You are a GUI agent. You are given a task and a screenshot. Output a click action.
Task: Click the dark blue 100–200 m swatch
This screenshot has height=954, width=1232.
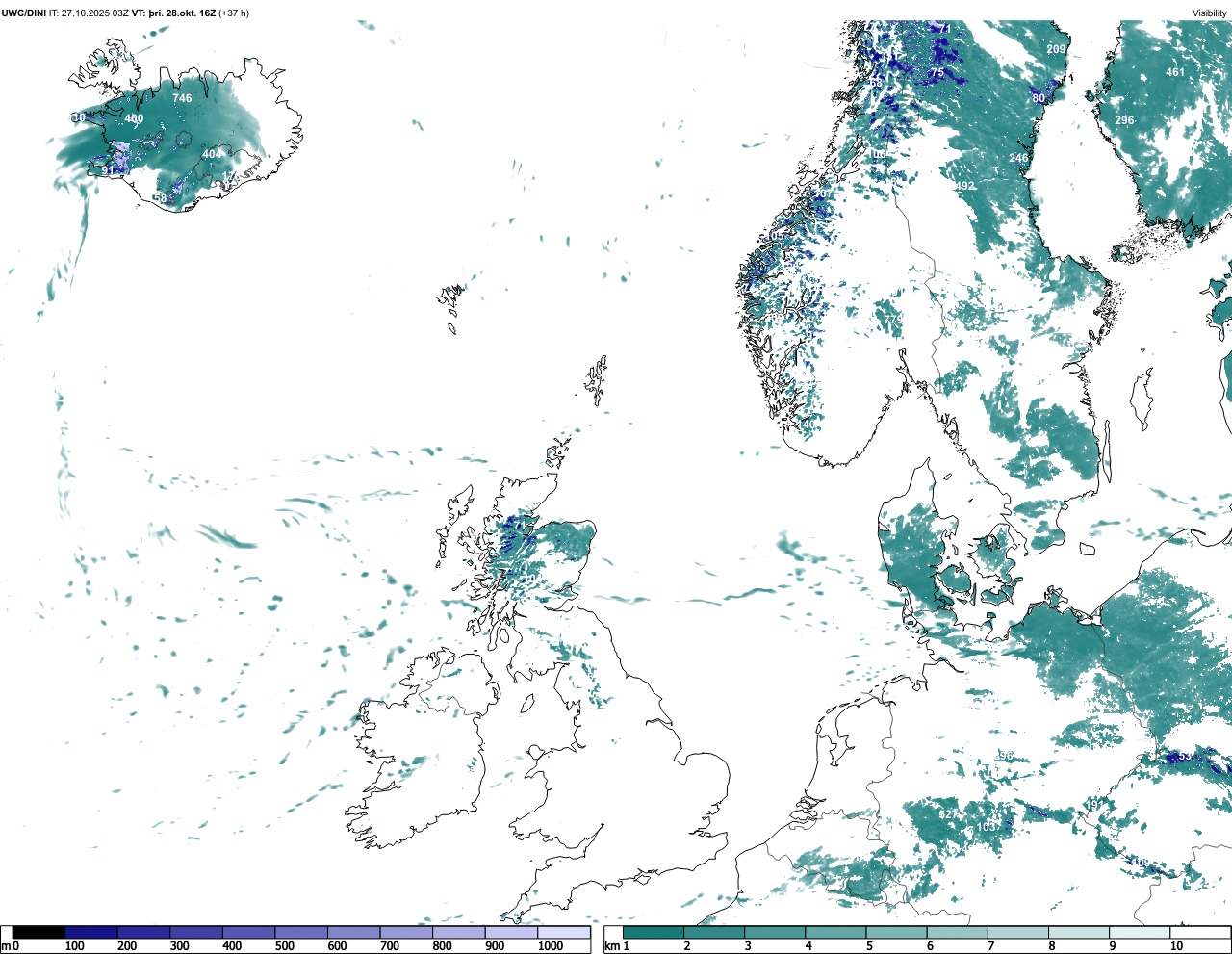click(x=91, y=932)
